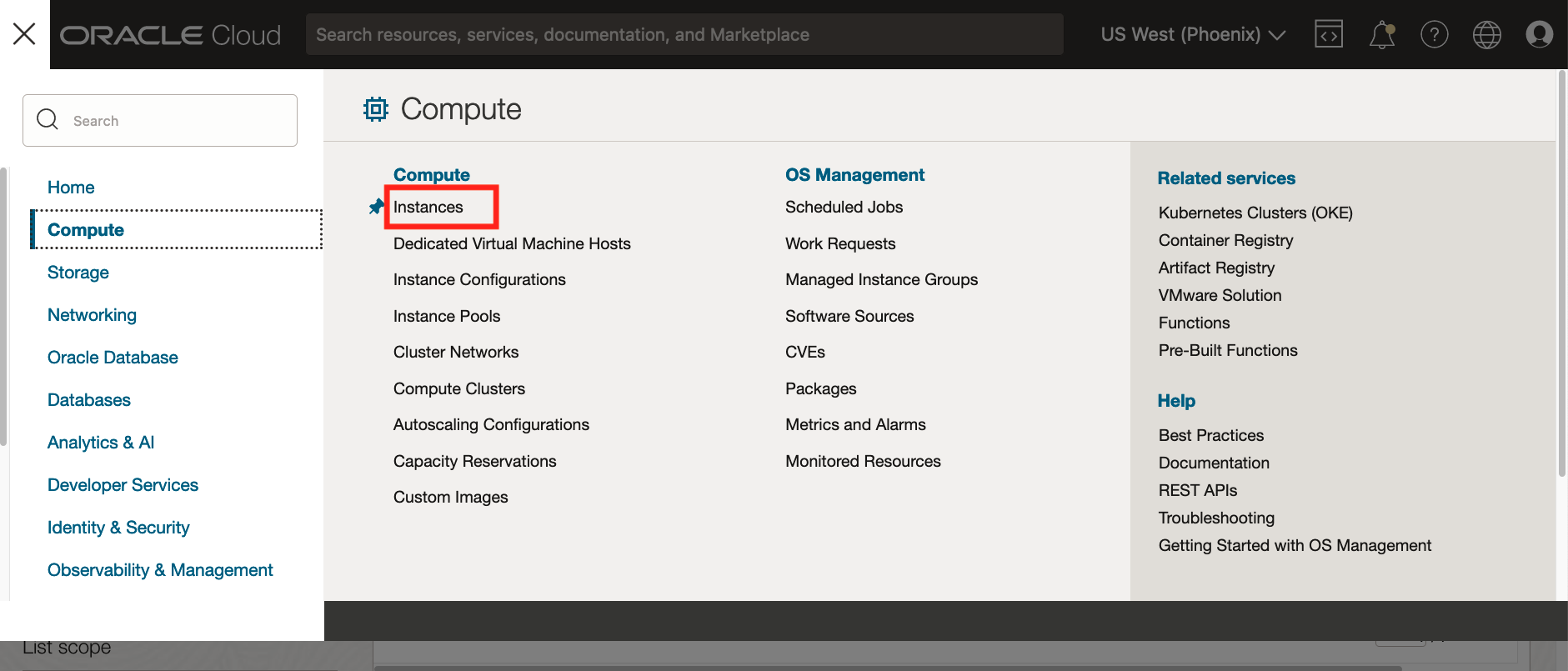Open Kubernetes Clusters (OKE)
This screenshot has width=1568, height=671.
point(1255,213)
